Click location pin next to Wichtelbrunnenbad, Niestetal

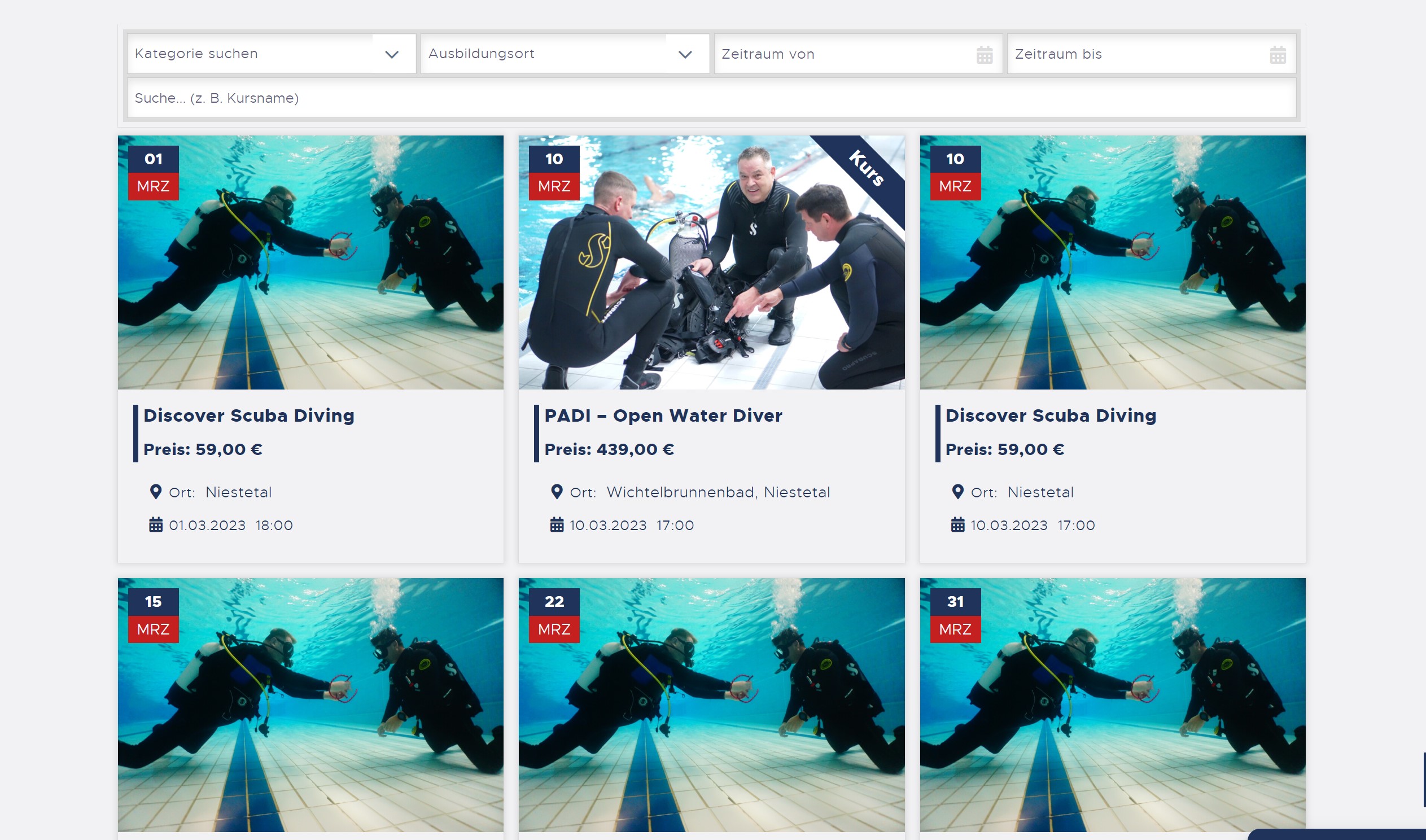[x=556, y=492]
